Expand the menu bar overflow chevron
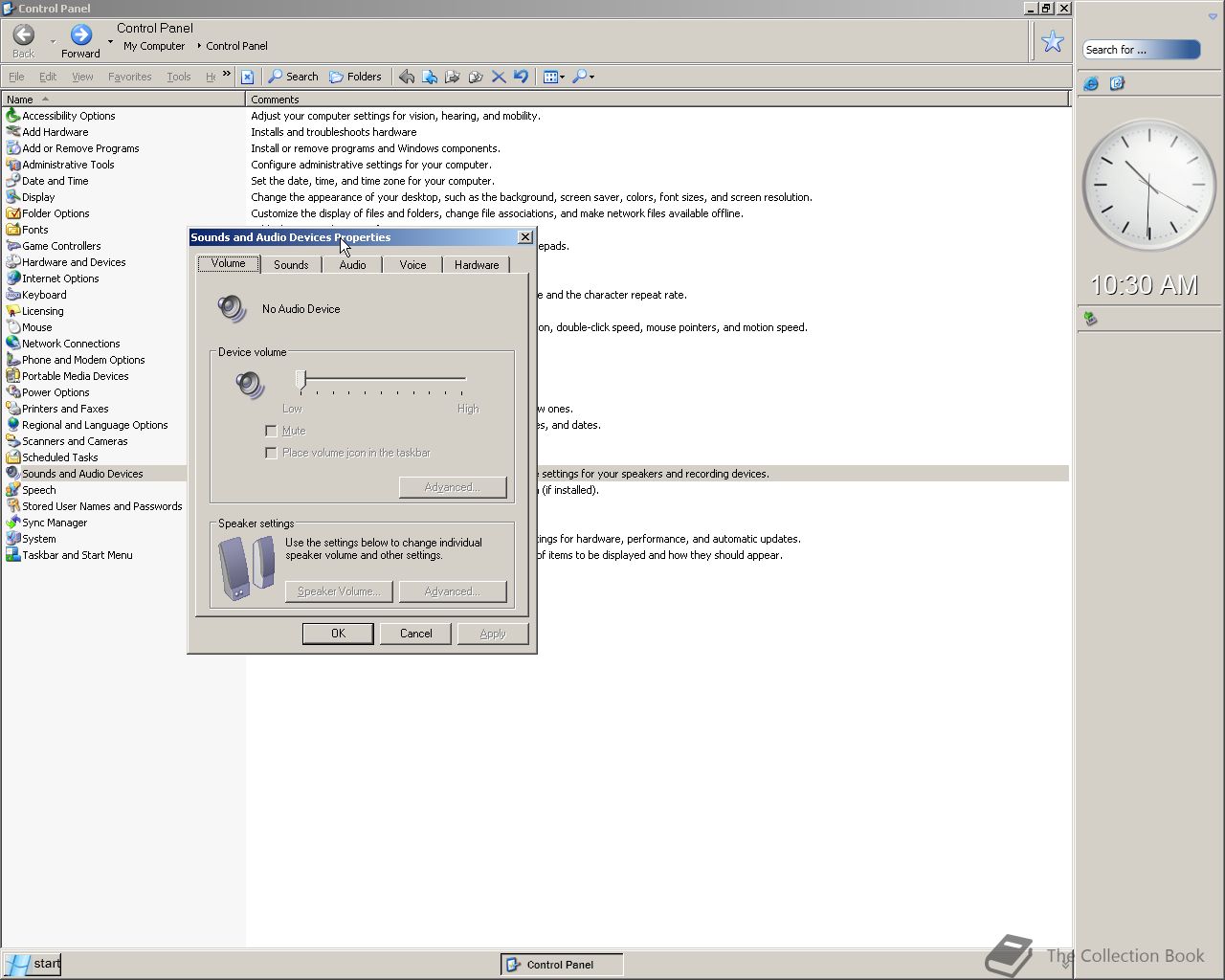The height and width of the screenshot is (980, 1225). (227, 74)
